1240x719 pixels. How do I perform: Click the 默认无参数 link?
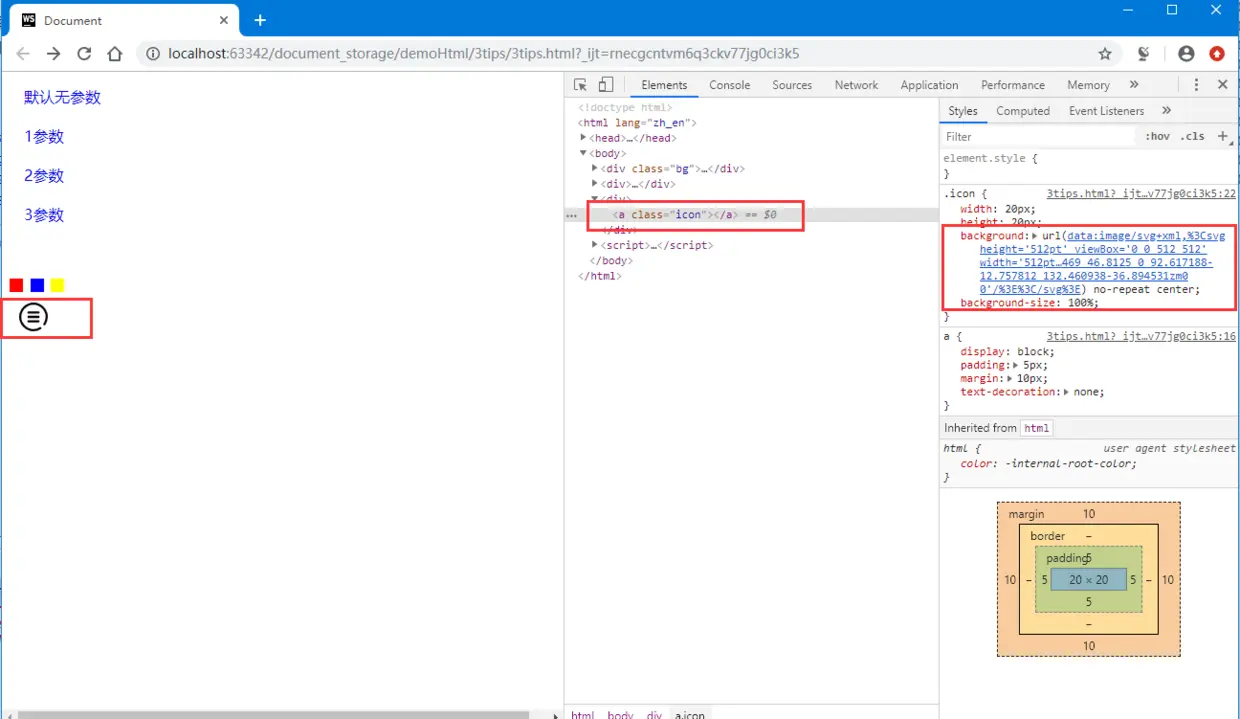[x=62, y=97]
